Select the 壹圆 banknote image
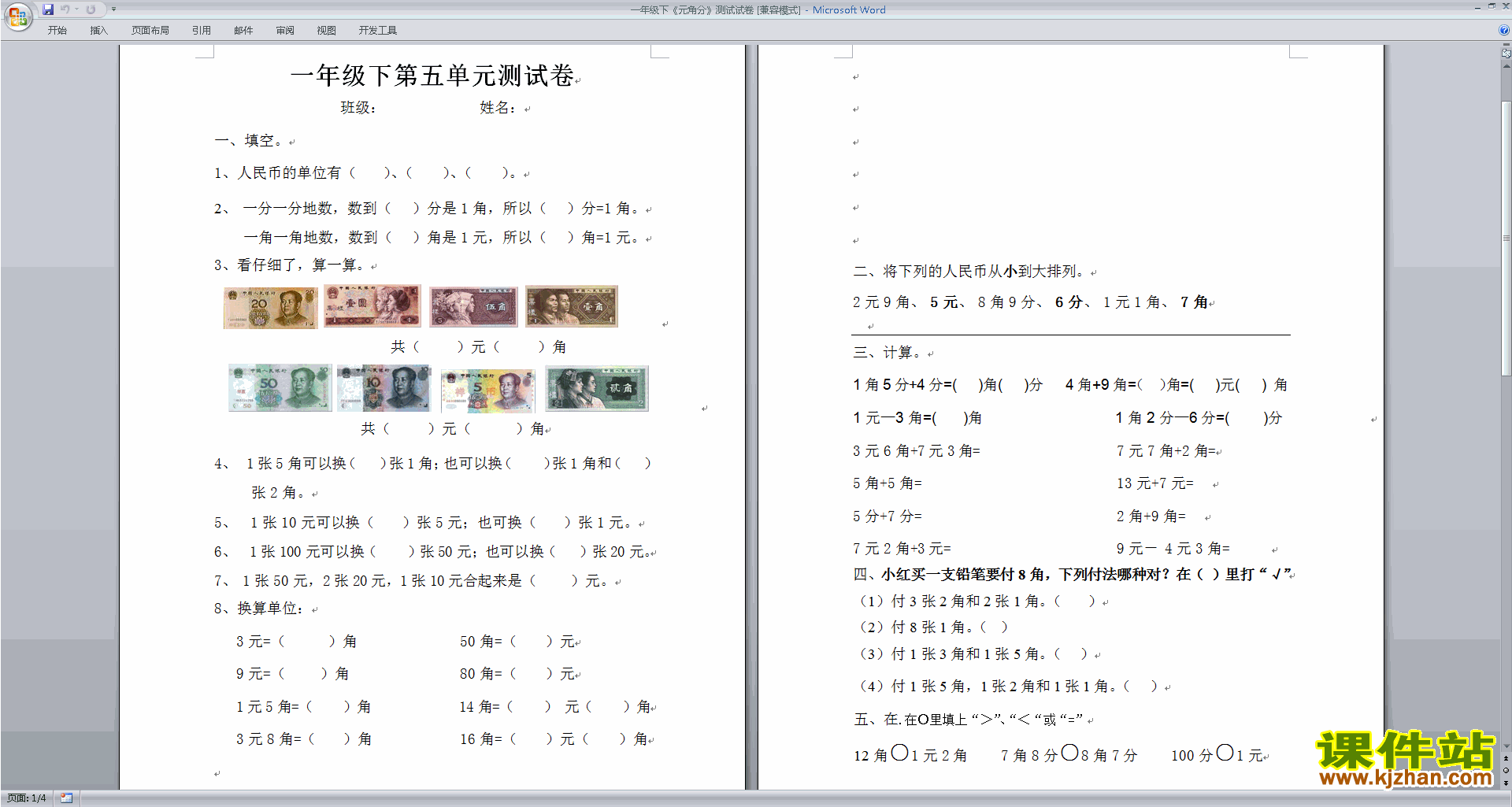This screenshot has height=807, width=1512. (372, 305)
